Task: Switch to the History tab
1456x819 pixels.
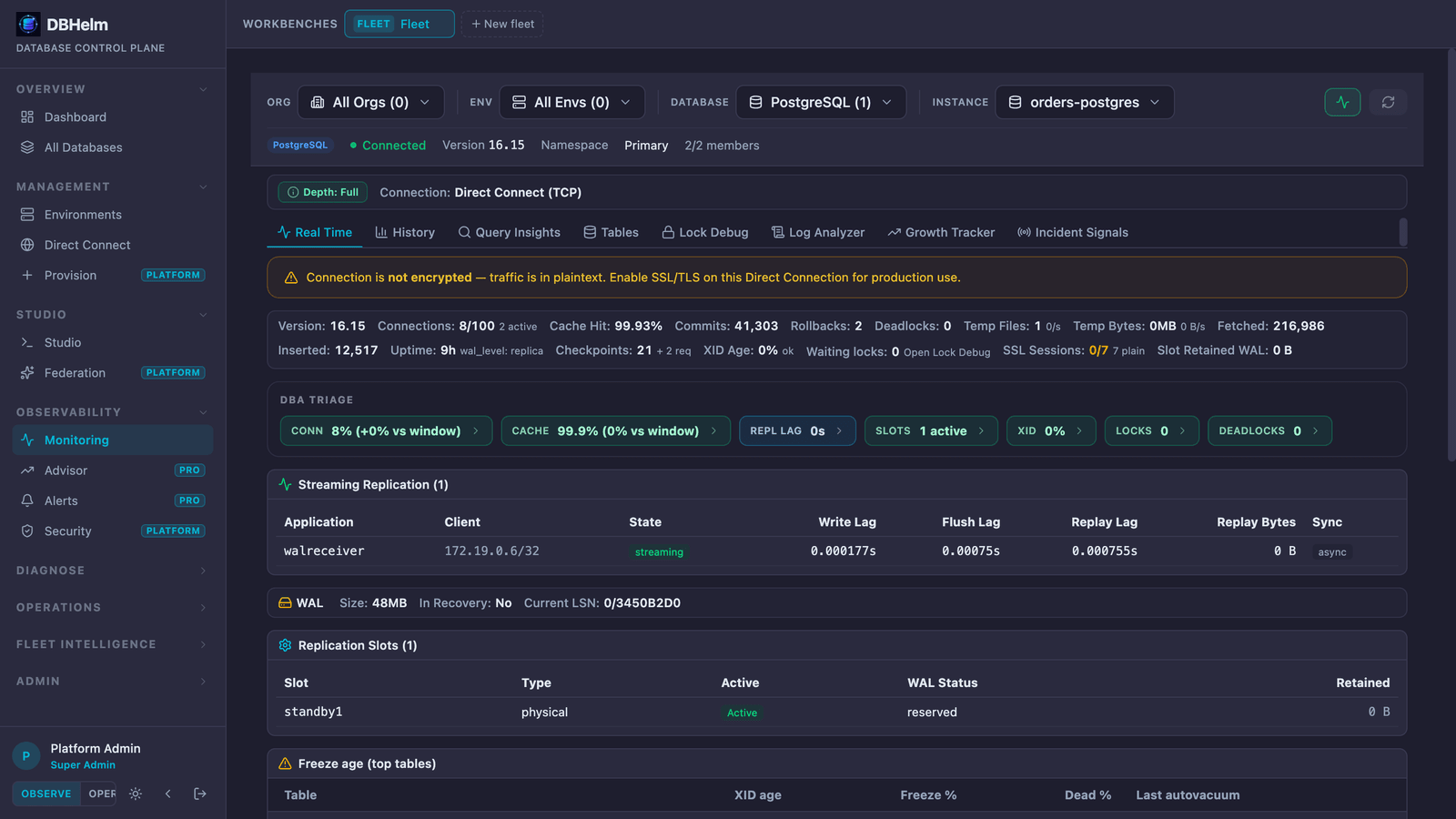Action: point(405,232)
